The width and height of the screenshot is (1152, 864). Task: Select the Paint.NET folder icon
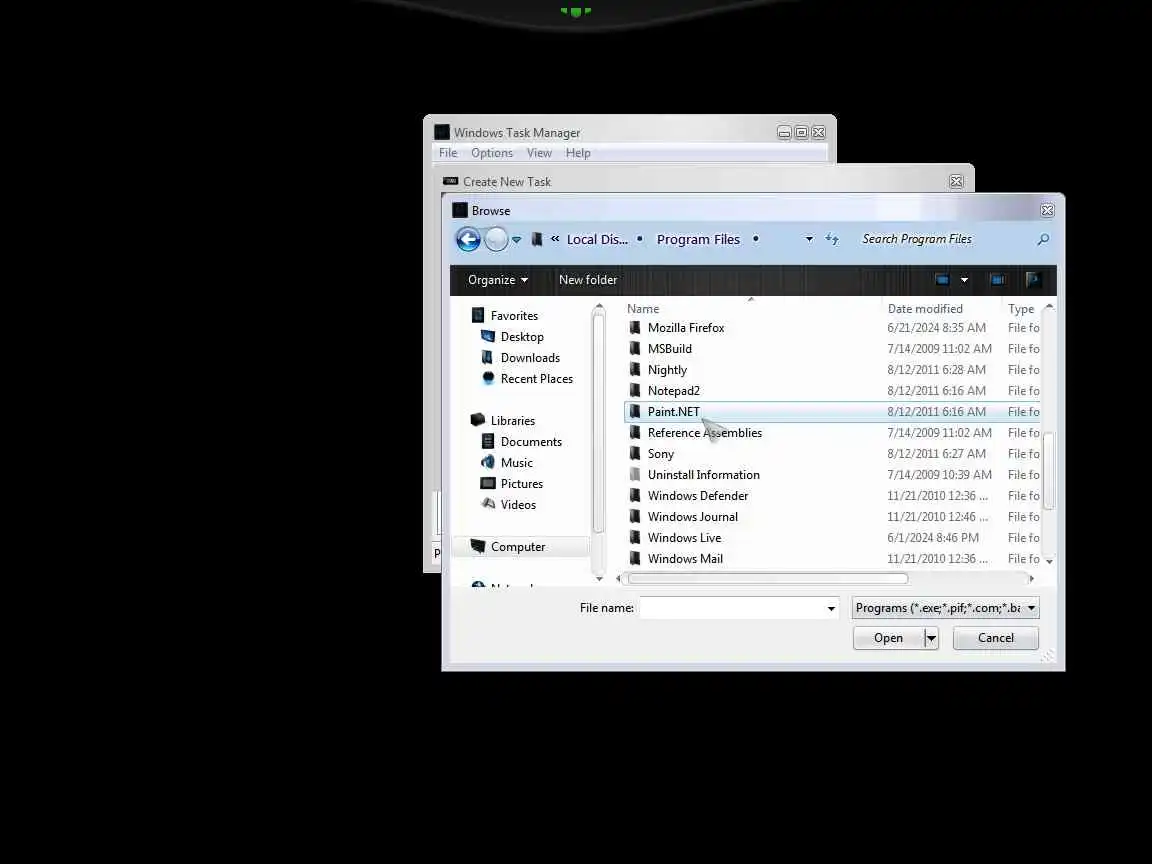pyautogui.click(x=635, y=412)
